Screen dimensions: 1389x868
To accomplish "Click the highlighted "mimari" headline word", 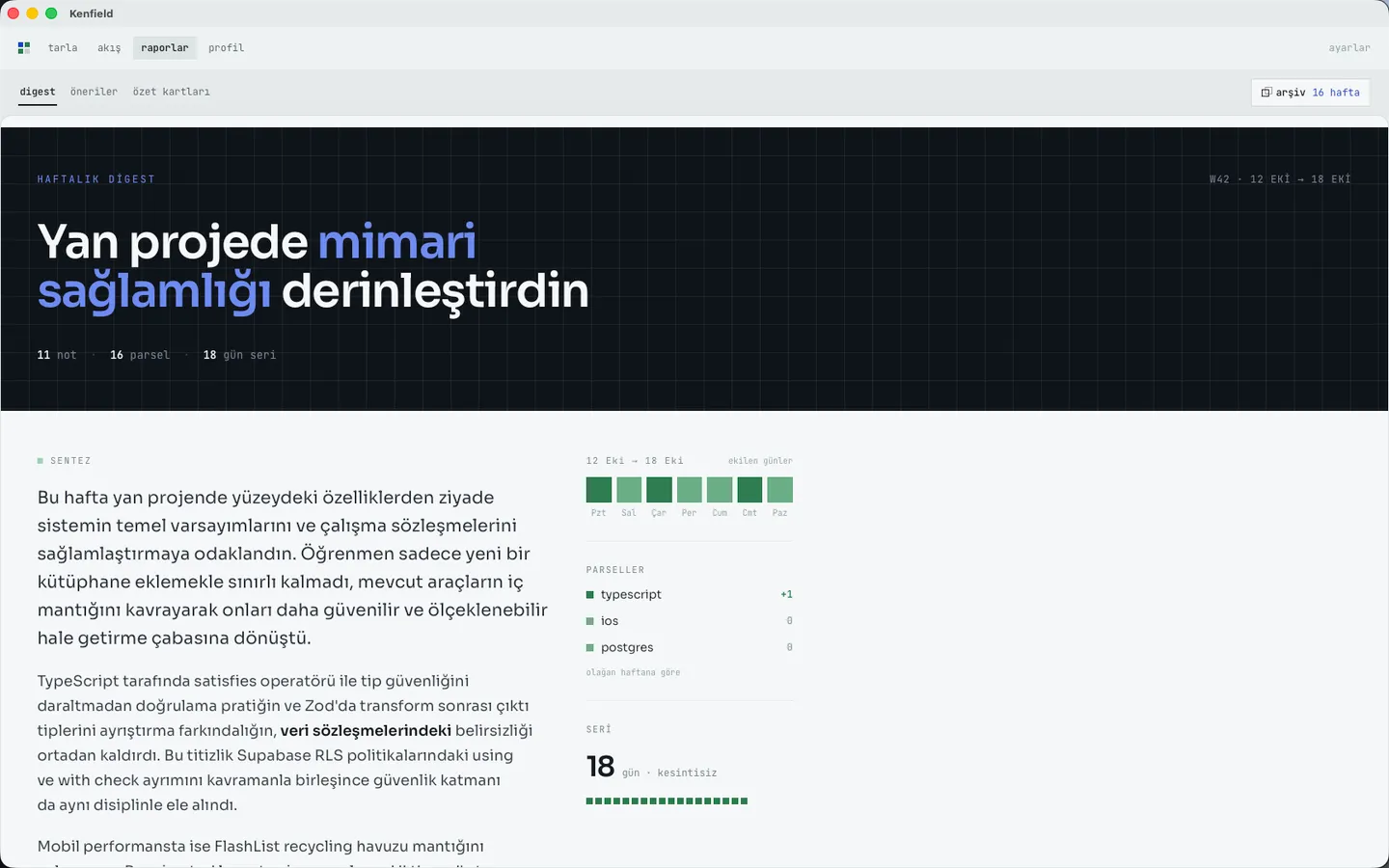I will coord(397,241).
